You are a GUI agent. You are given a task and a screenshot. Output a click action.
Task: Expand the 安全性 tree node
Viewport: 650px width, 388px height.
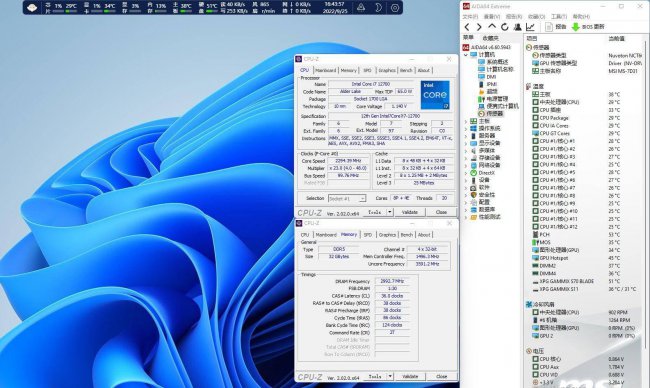coord(466,195)
